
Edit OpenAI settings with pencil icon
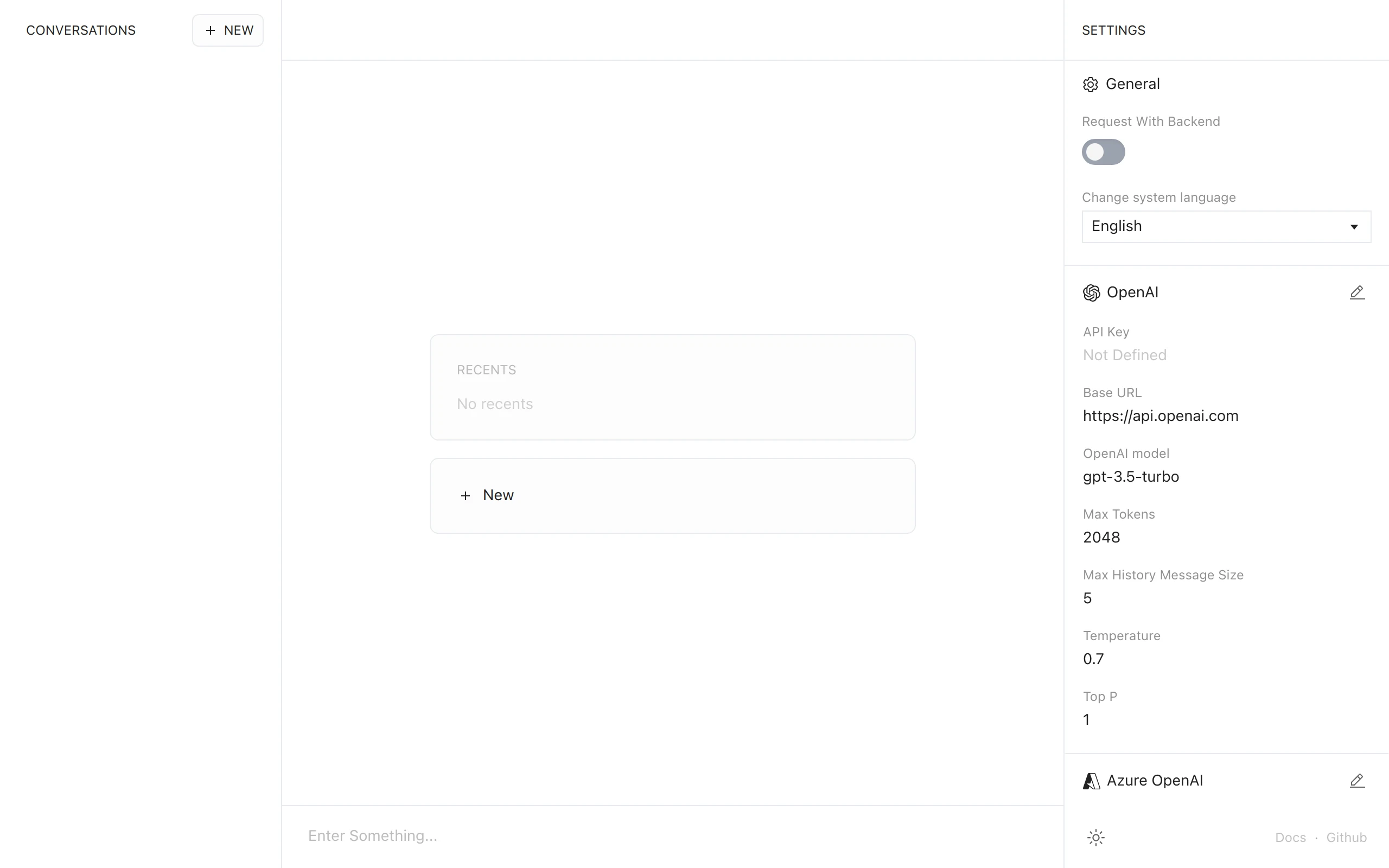(1357, 293)
